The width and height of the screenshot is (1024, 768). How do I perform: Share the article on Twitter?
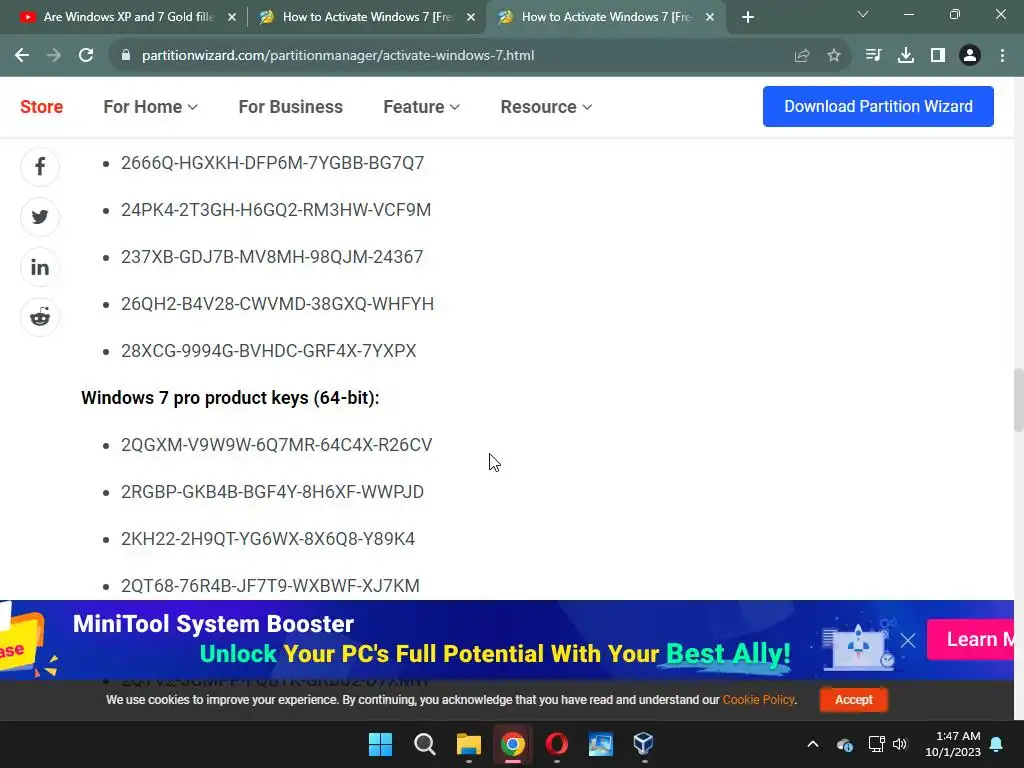point(40,217)
